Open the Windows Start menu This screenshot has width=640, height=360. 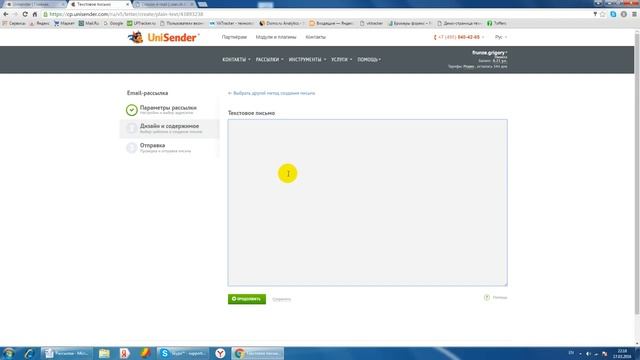(9, 353)
